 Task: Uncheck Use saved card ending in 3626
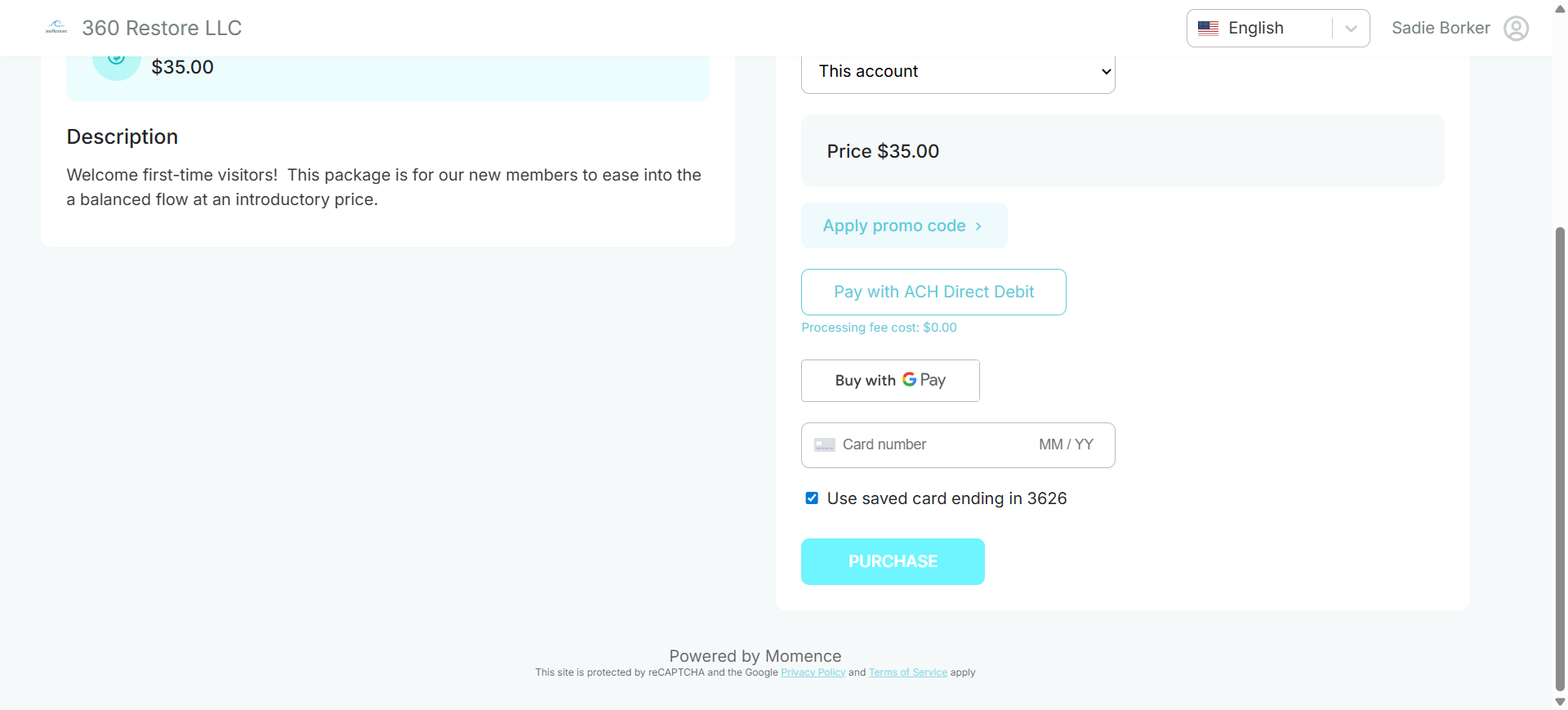click(x=812, y=498)
